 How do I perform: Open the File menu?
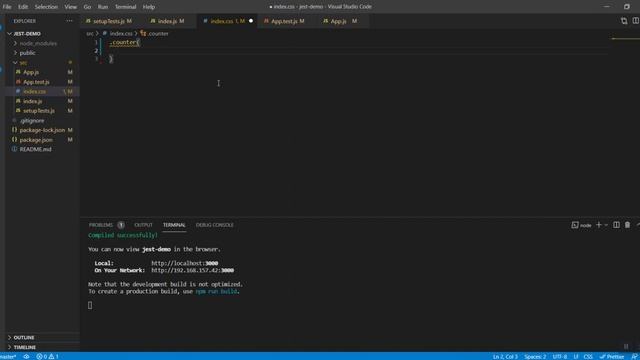click(x=7, y=7)
